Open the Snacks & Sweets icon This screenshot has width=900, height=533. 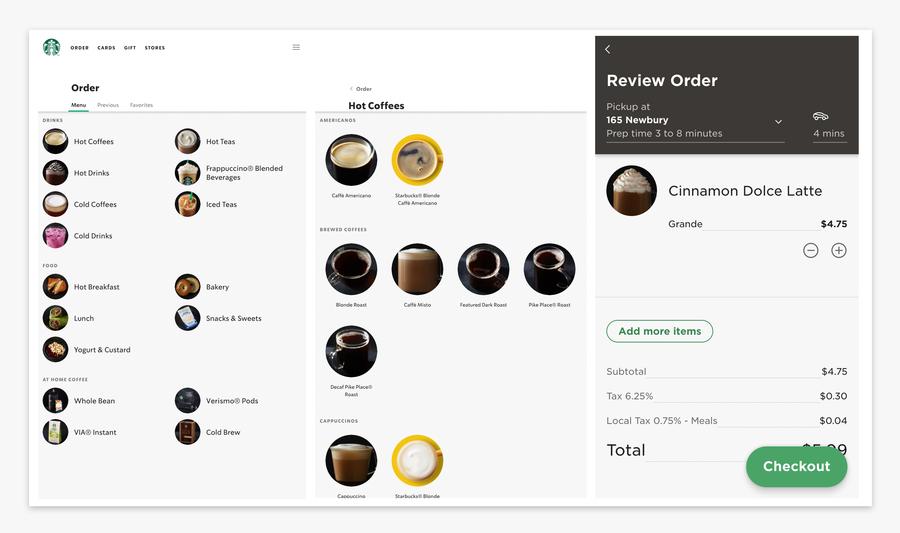(x=187, y=318)
